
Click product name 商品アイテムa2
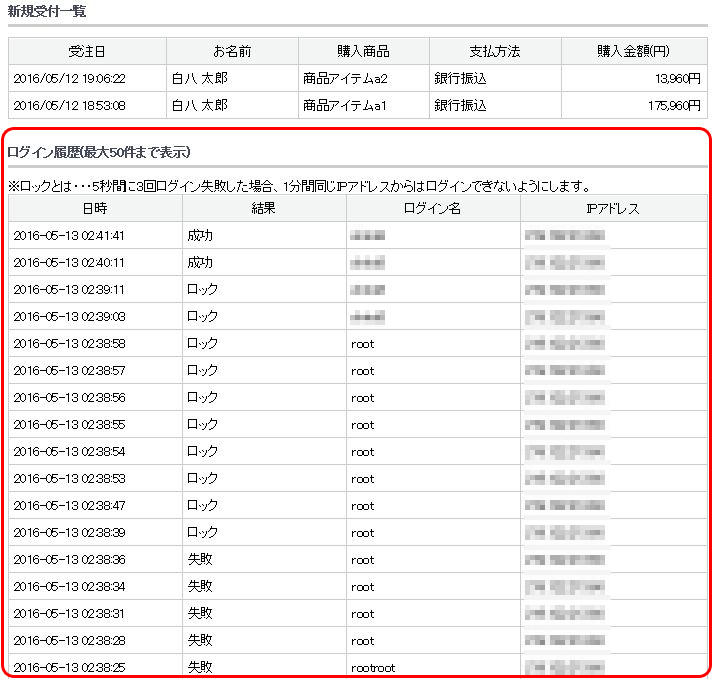[345, 79]
